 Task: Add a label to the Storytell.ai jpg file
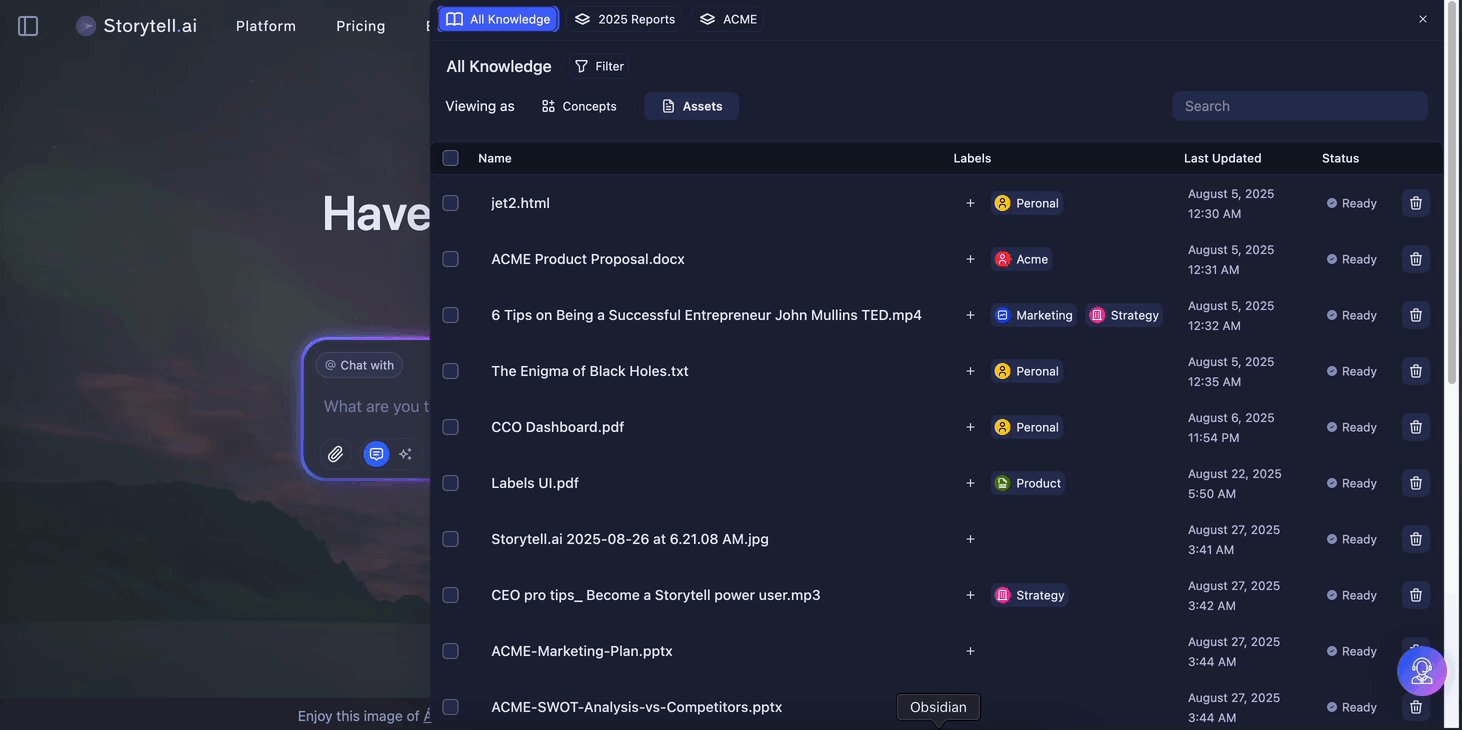pyautogui.click(x=970, y=539)
